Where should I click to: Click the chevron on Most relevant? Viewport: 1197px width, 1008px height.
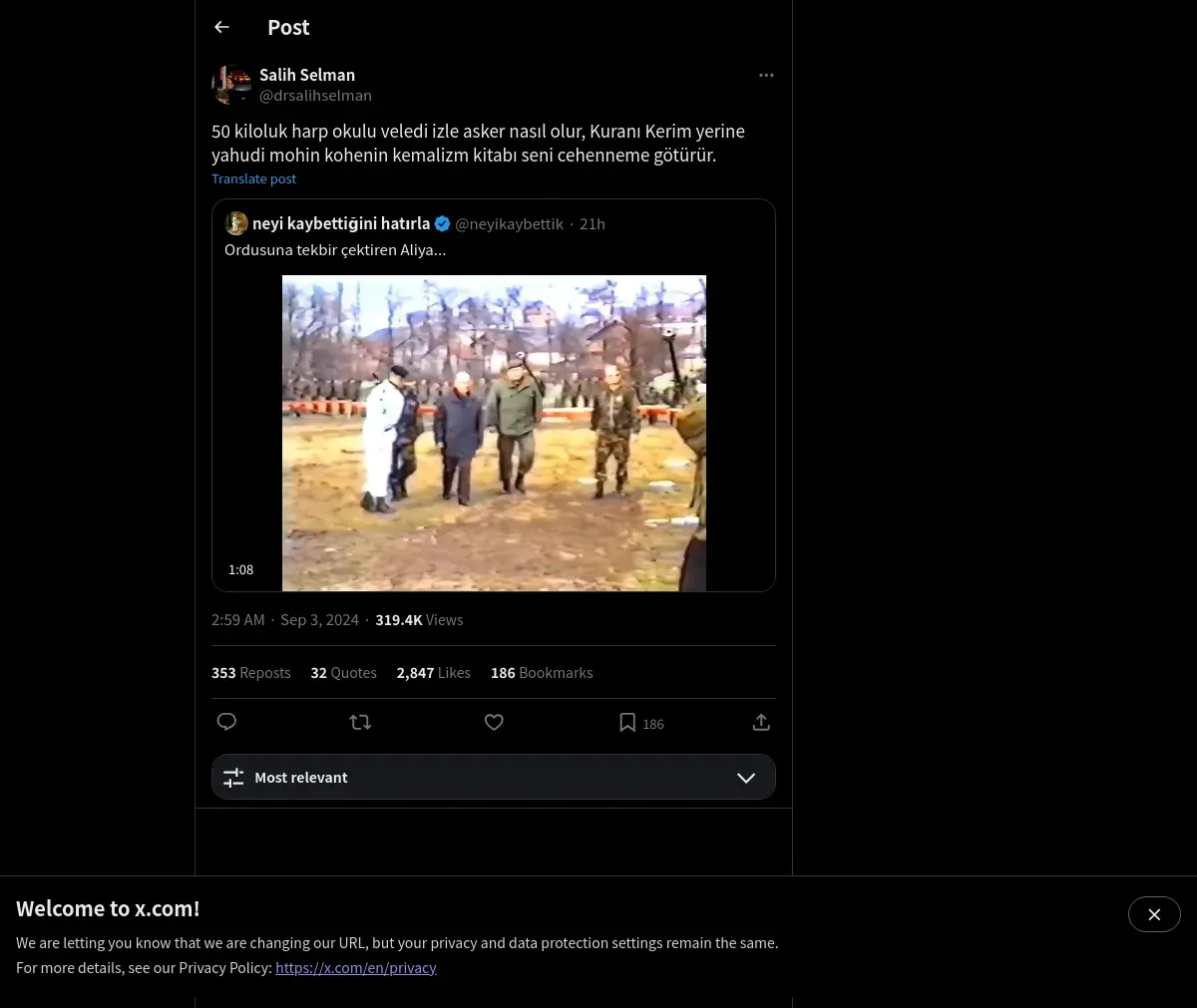tap(746, 778)
